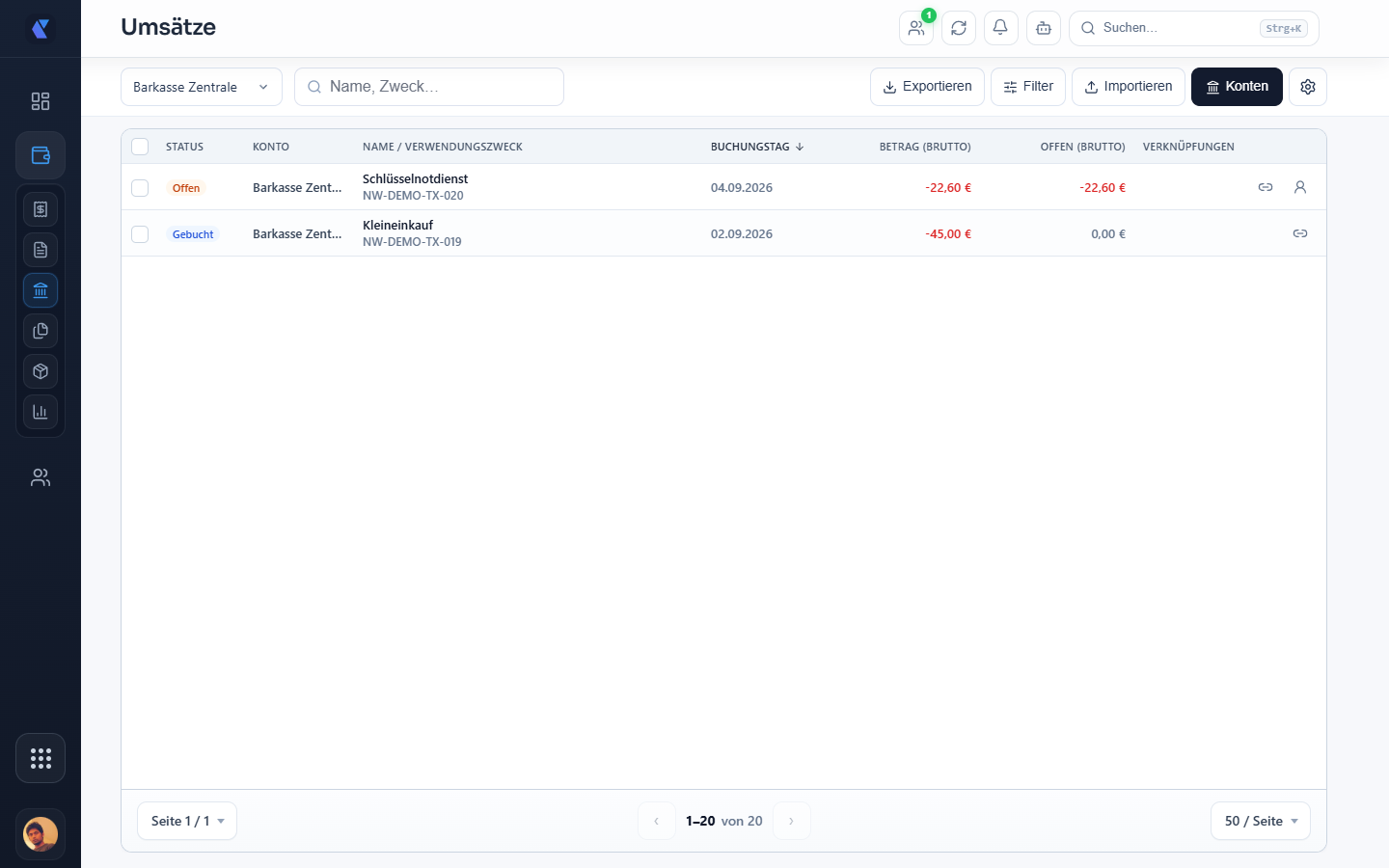The width and height of the screenshot is (1389, 868).
Task: Click person icon in Schlüsselnotdienst row
Action: click(x=1300, y=187)
